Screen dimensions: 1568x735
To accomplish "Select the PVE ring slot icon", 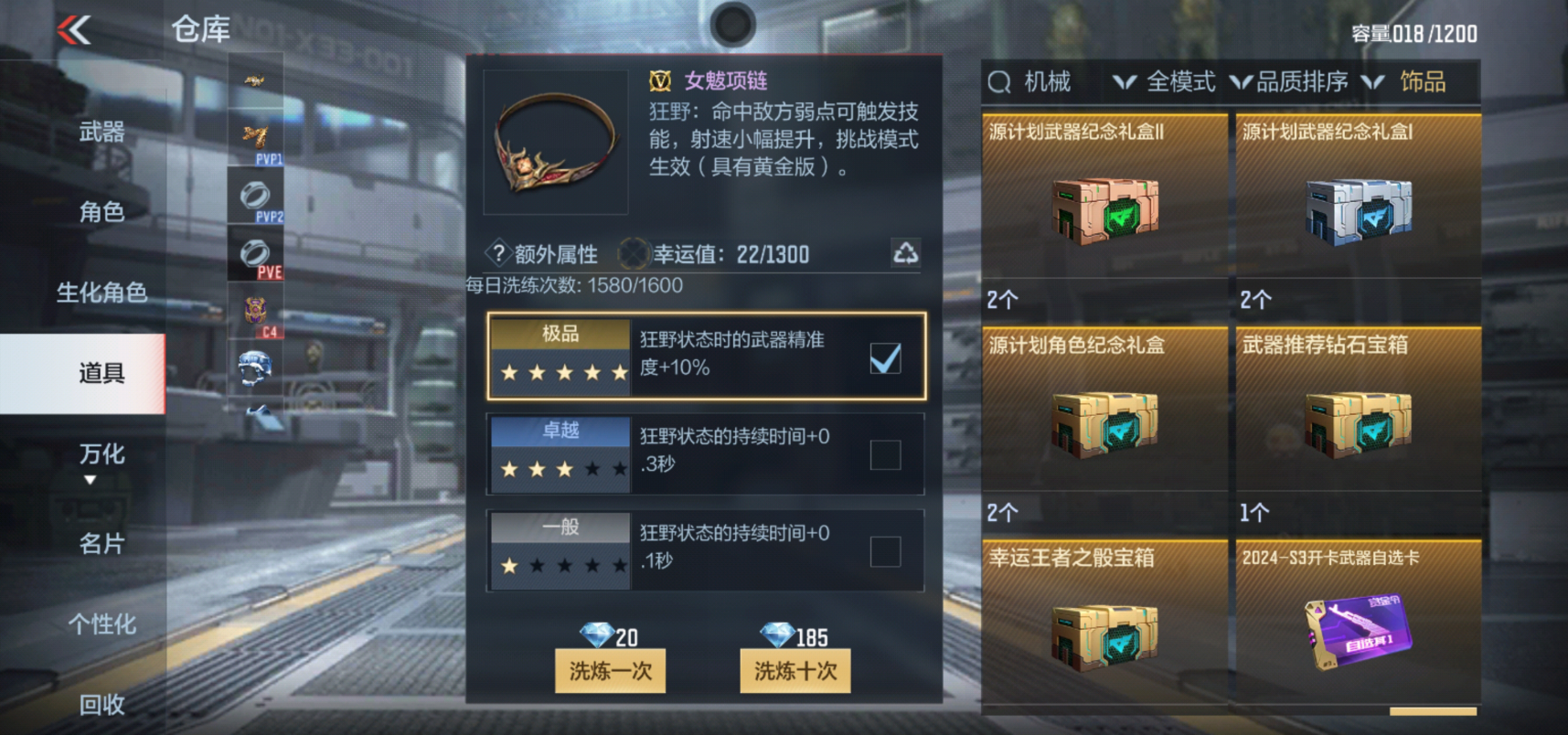I will (x=255, y=253).
